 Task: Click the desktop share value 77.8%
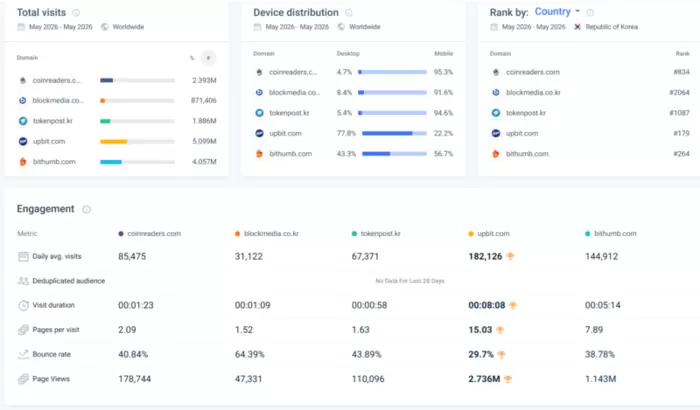pyautogui.click(x=346, y=133)
